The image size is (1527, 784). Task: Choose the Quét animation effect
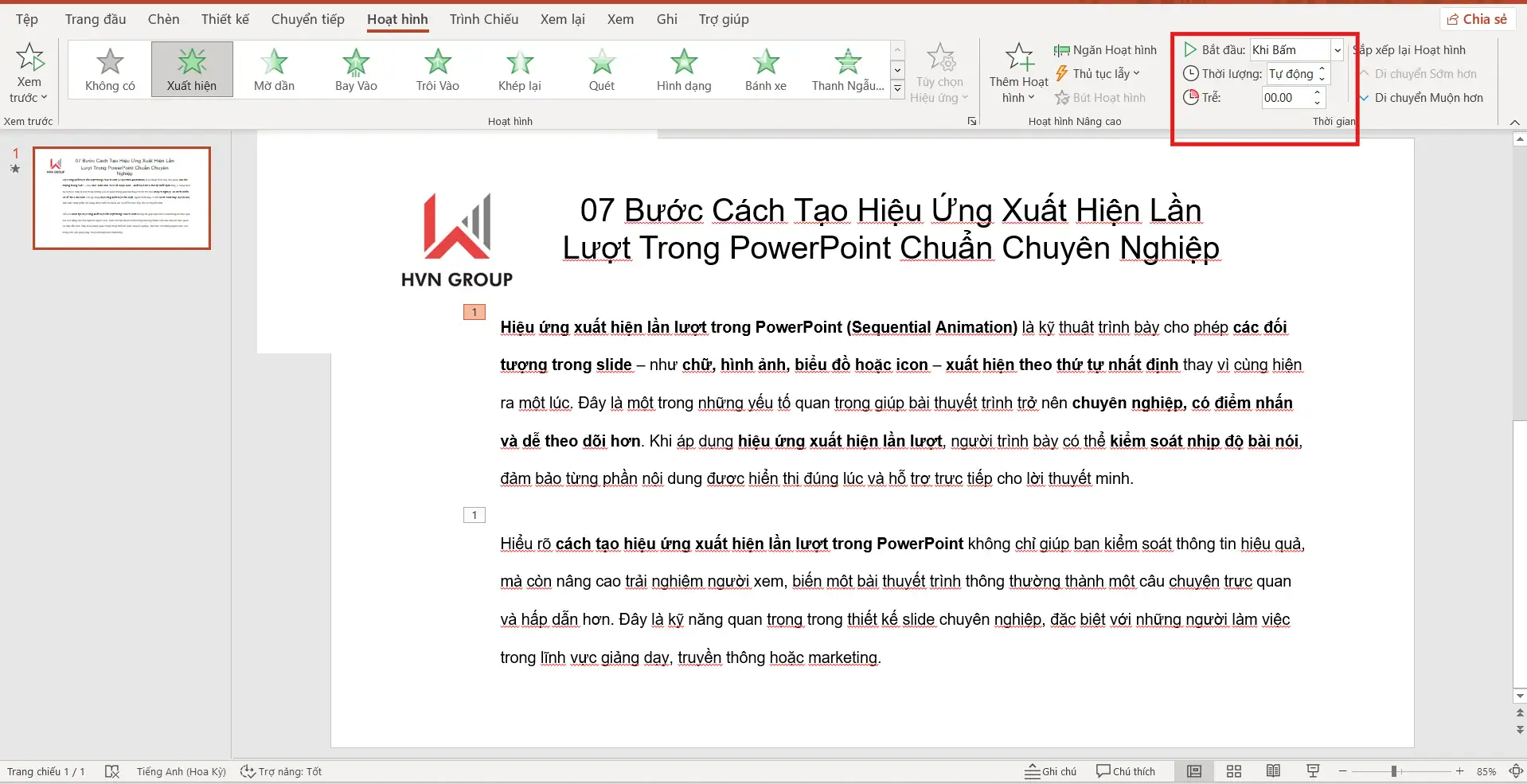(601, 69)
